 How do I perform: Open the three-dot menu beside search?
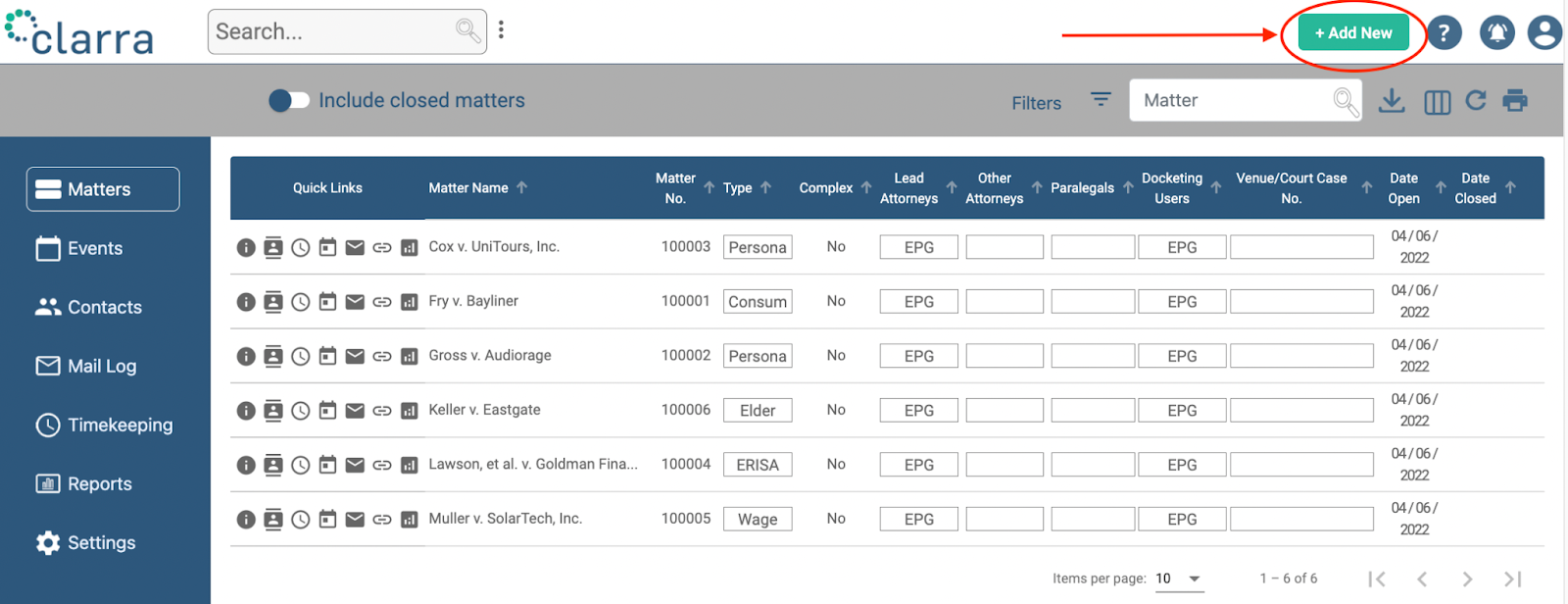click(501, 30)
